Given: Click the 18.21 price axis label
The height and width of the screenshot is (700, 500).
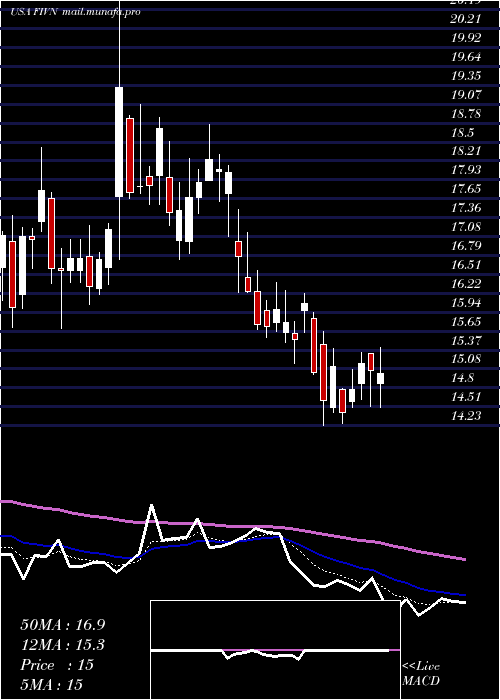Looking at the screenshot, I should (466, 151).
